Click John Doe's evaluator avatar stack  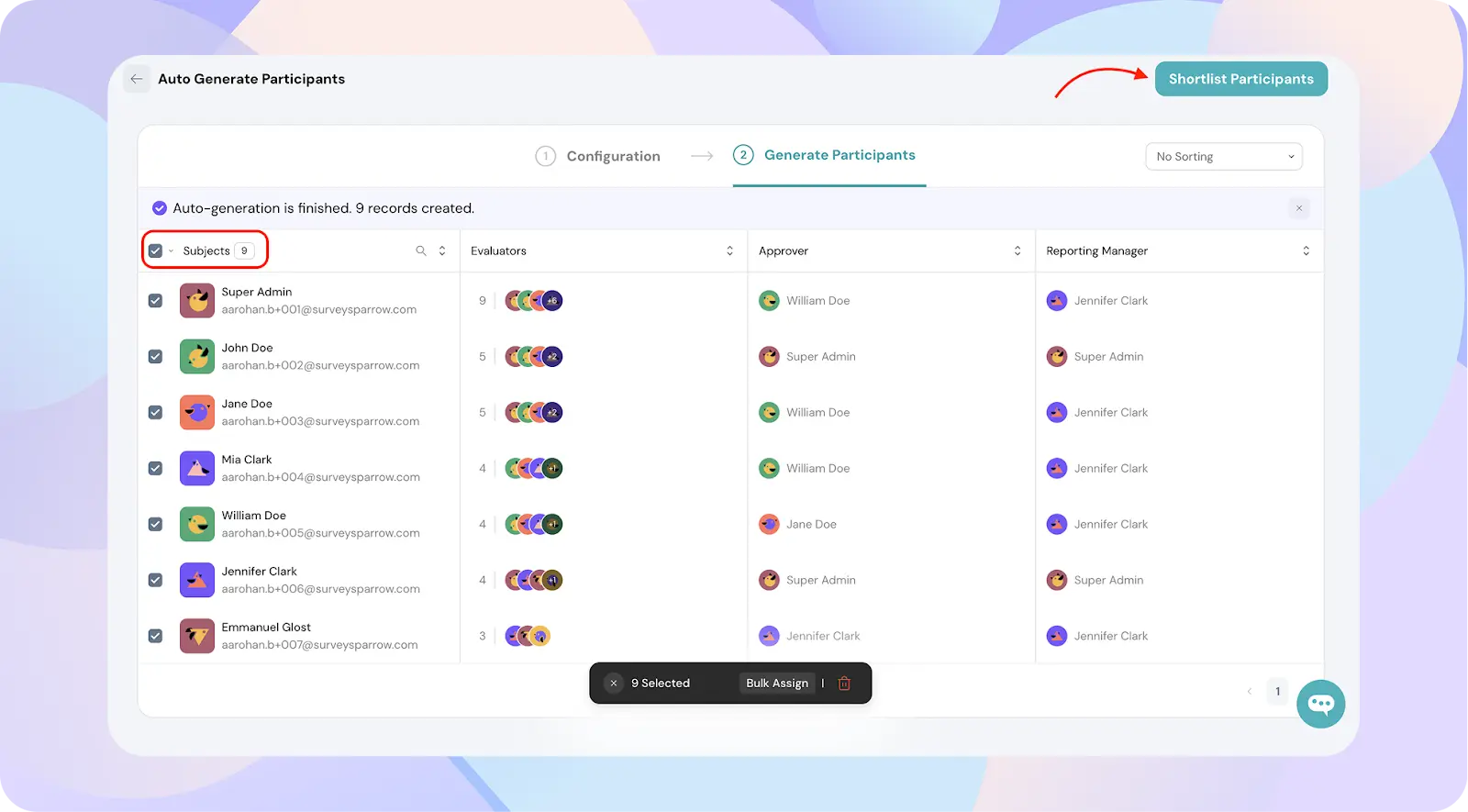[534, 357]
